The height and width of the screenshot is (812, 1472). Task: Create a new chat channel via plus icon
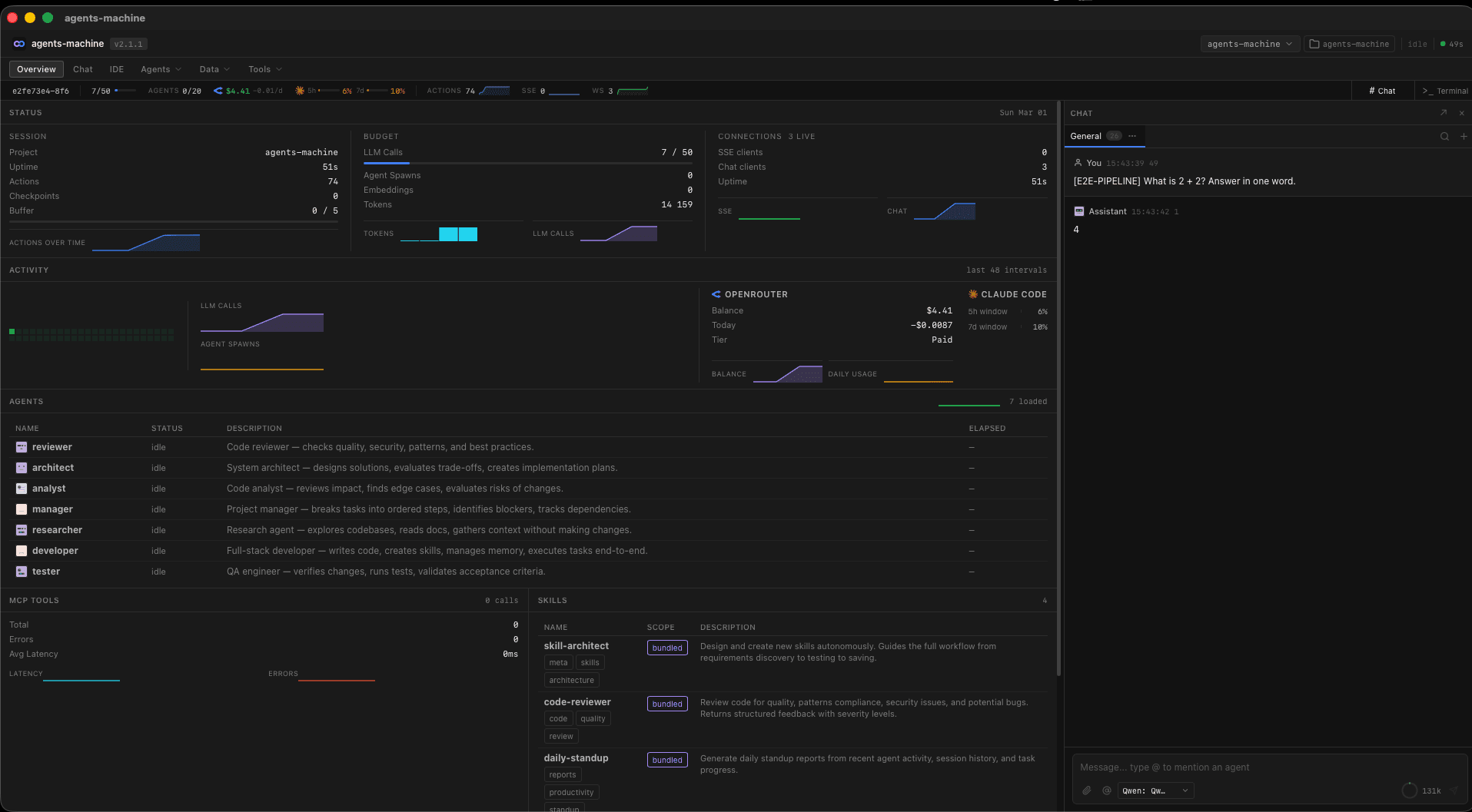pyautogui.click(x=1463, y=136)
